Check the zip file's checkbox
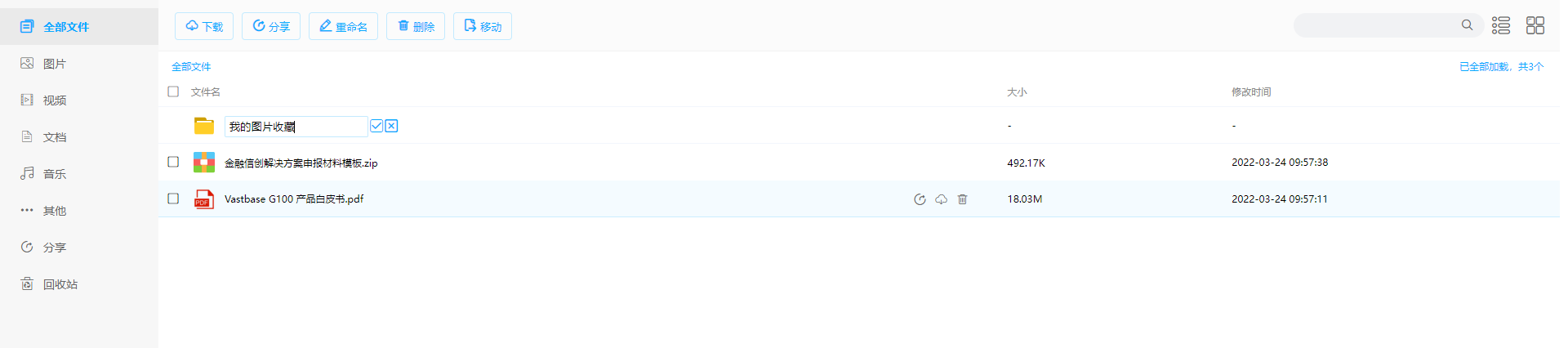Viewport: 1568px width, 348px height. pyautogui.click(x=173, y=162)
